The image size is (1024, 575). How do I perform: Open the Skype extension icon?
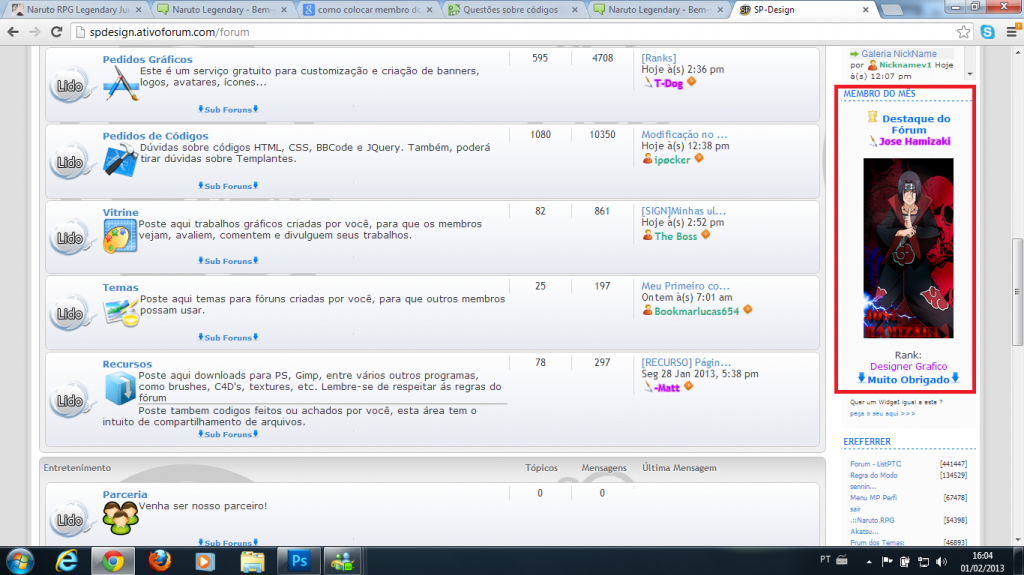coord(987,32)
